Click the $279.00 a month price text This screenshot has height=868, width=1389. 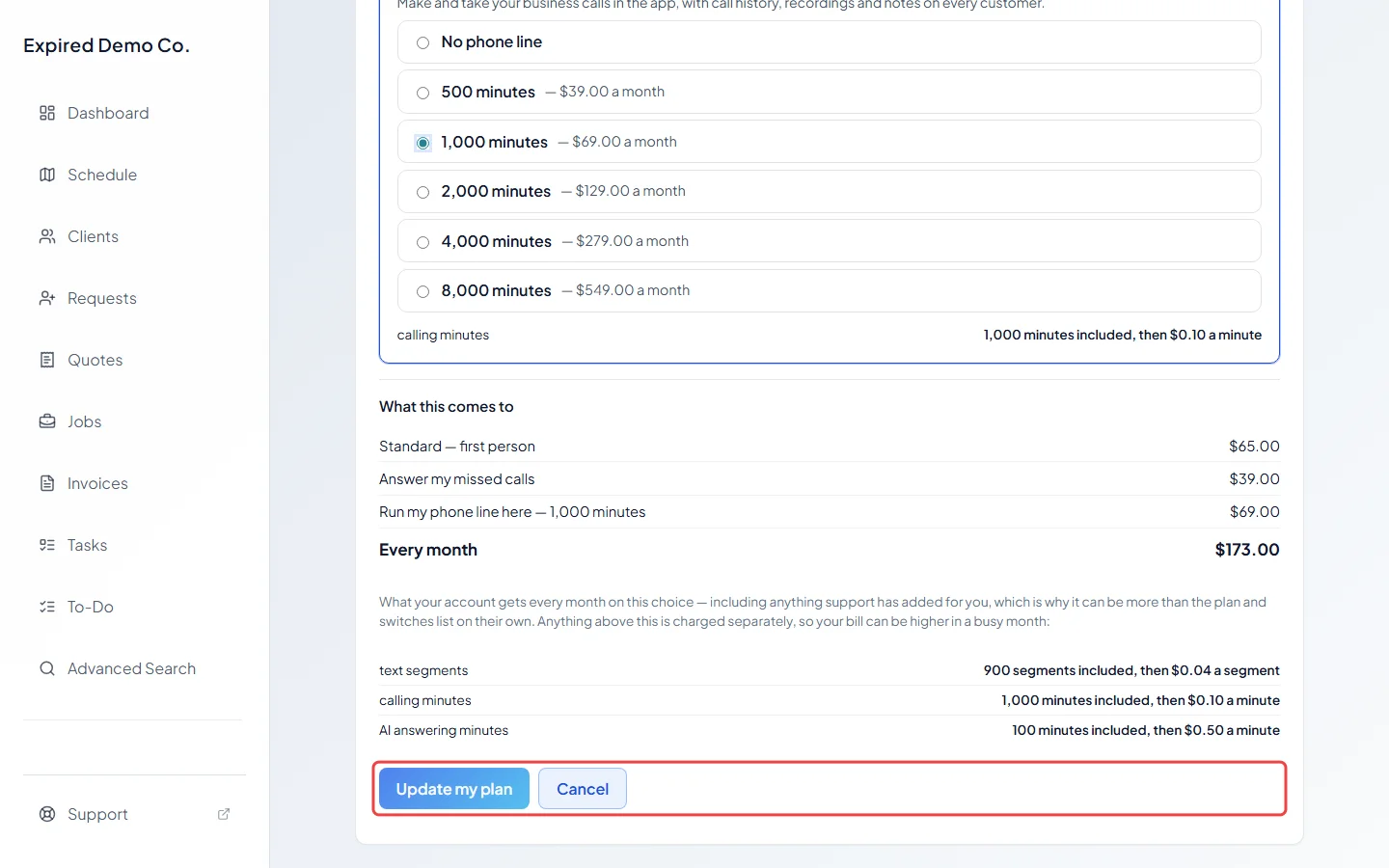click(x=632, y=241)
